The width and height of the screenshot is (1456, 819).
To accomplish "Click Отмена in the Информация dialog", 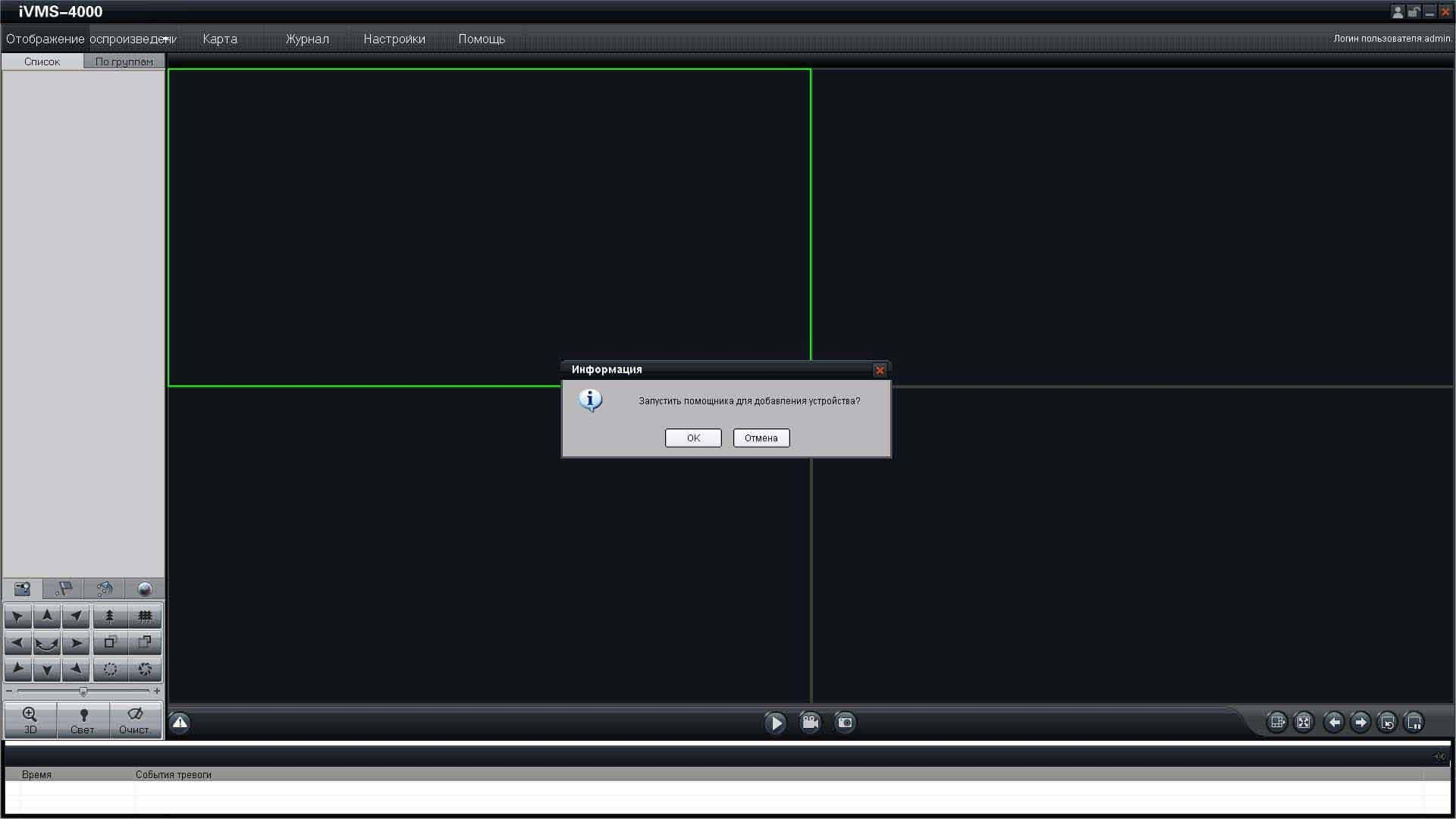I will (761, 438).
